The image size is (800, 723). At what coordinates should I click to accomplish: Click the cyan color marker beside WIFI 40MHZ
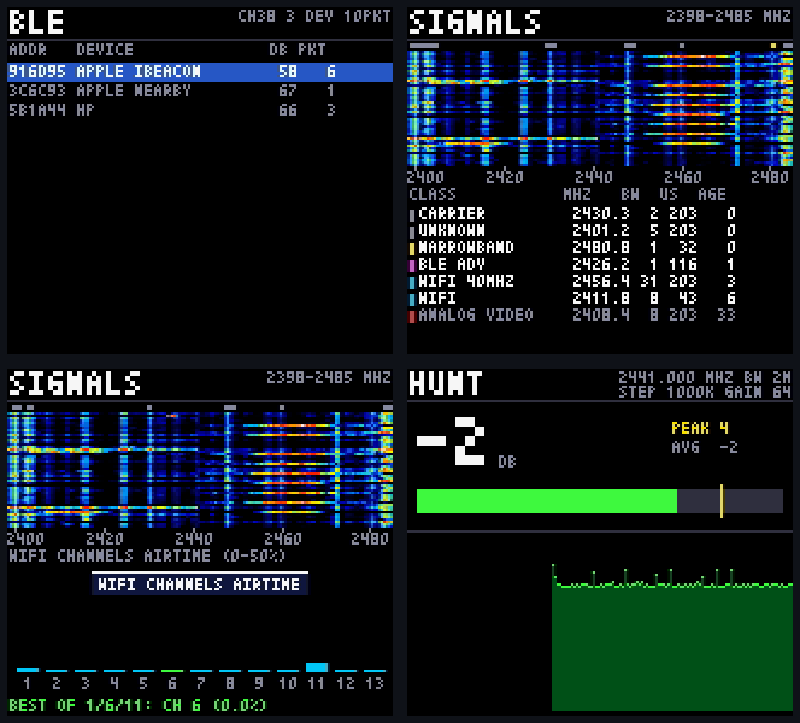(412, 283)
